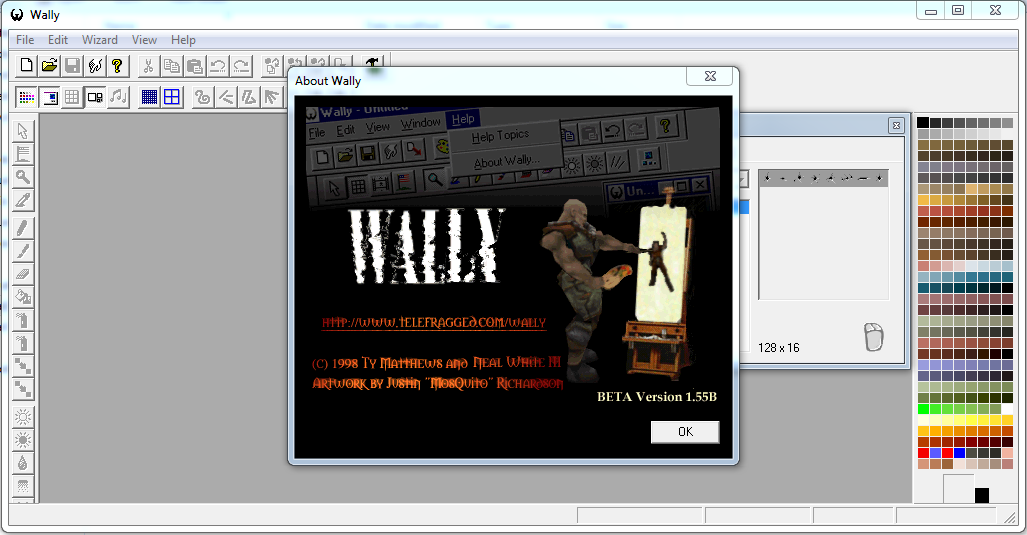Click the blue four-pane coarse grid icon
Screen dimensions: 1027x535
172,98
